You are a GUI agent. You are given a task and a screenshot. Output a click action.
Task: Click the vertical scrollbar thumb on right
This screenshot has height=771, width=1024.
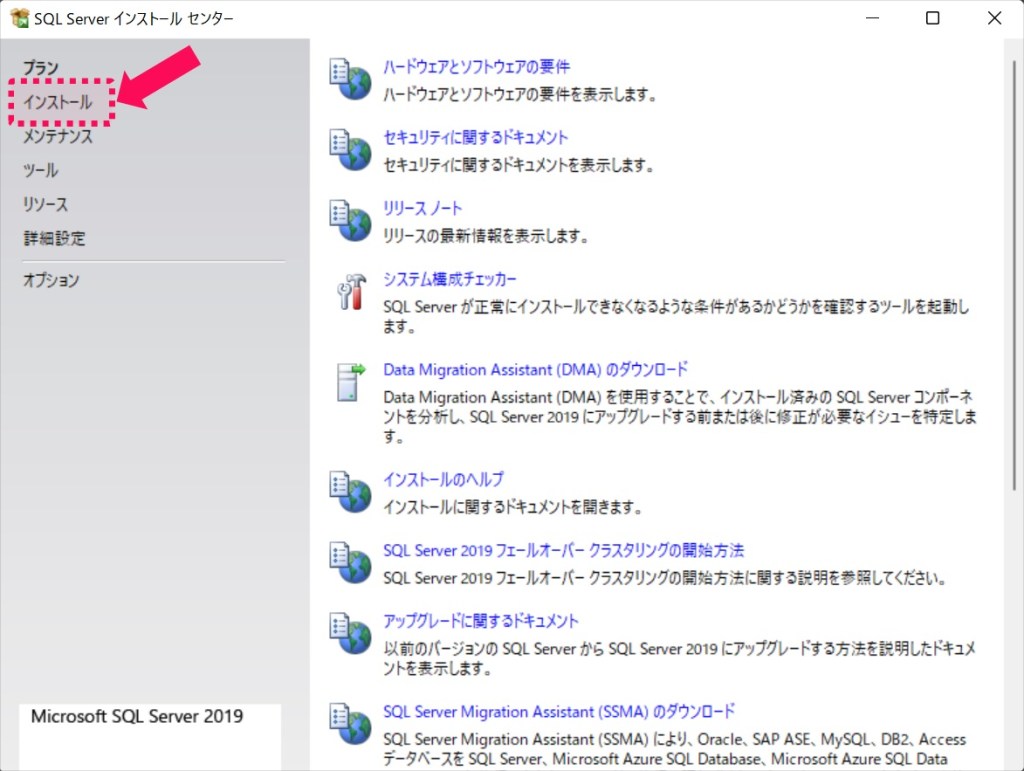pyautogui.click(x=1014, y=274)
